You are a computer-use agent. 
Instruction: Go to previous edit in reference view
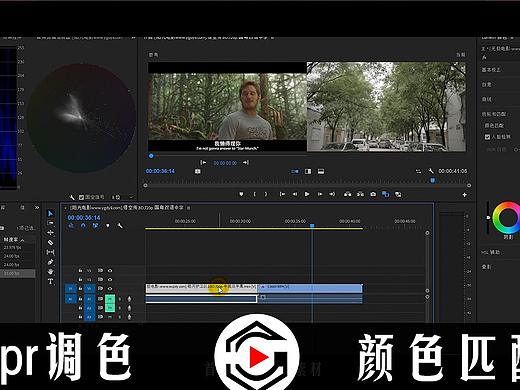tap(203, 162)
